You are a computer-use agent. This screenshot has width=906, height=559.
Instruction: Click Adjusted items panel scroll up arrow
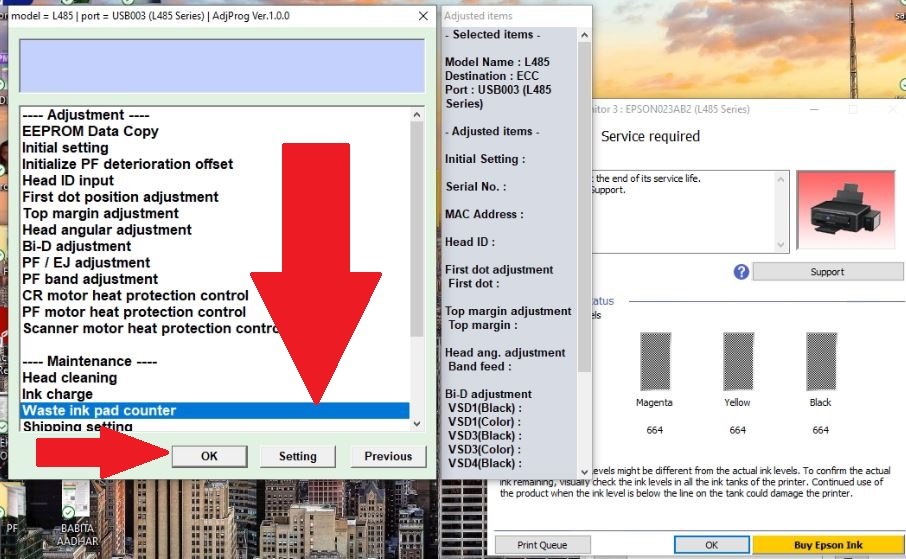click(584, 35)
